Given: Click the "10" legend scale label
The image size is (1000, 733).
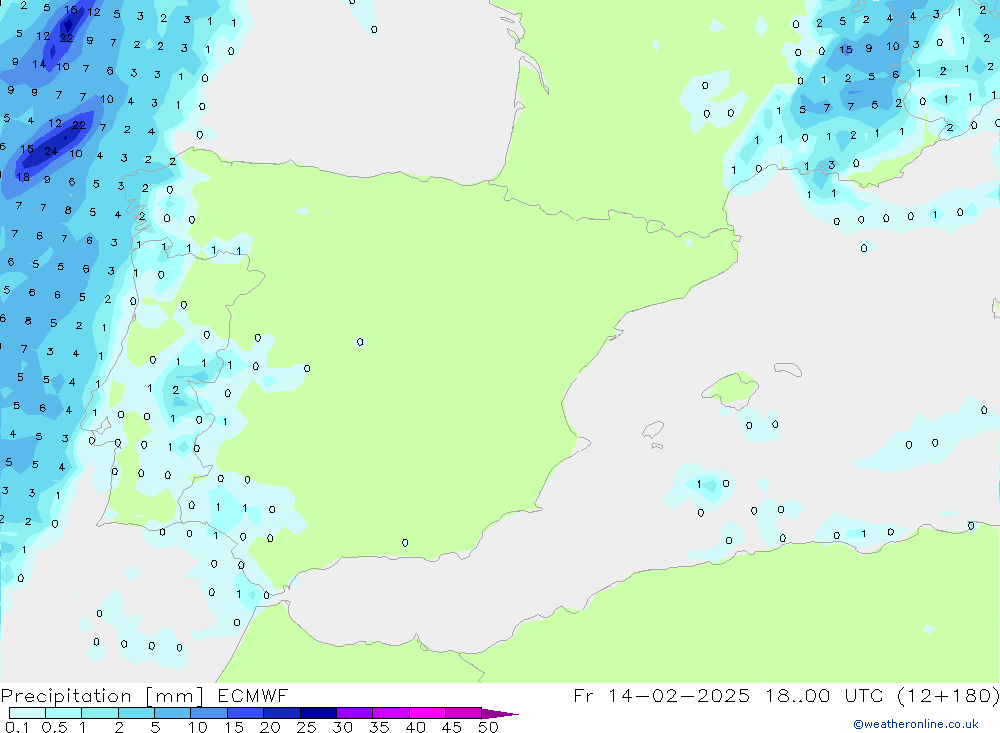Looking at the screenshot, I should tap(198, 727).
